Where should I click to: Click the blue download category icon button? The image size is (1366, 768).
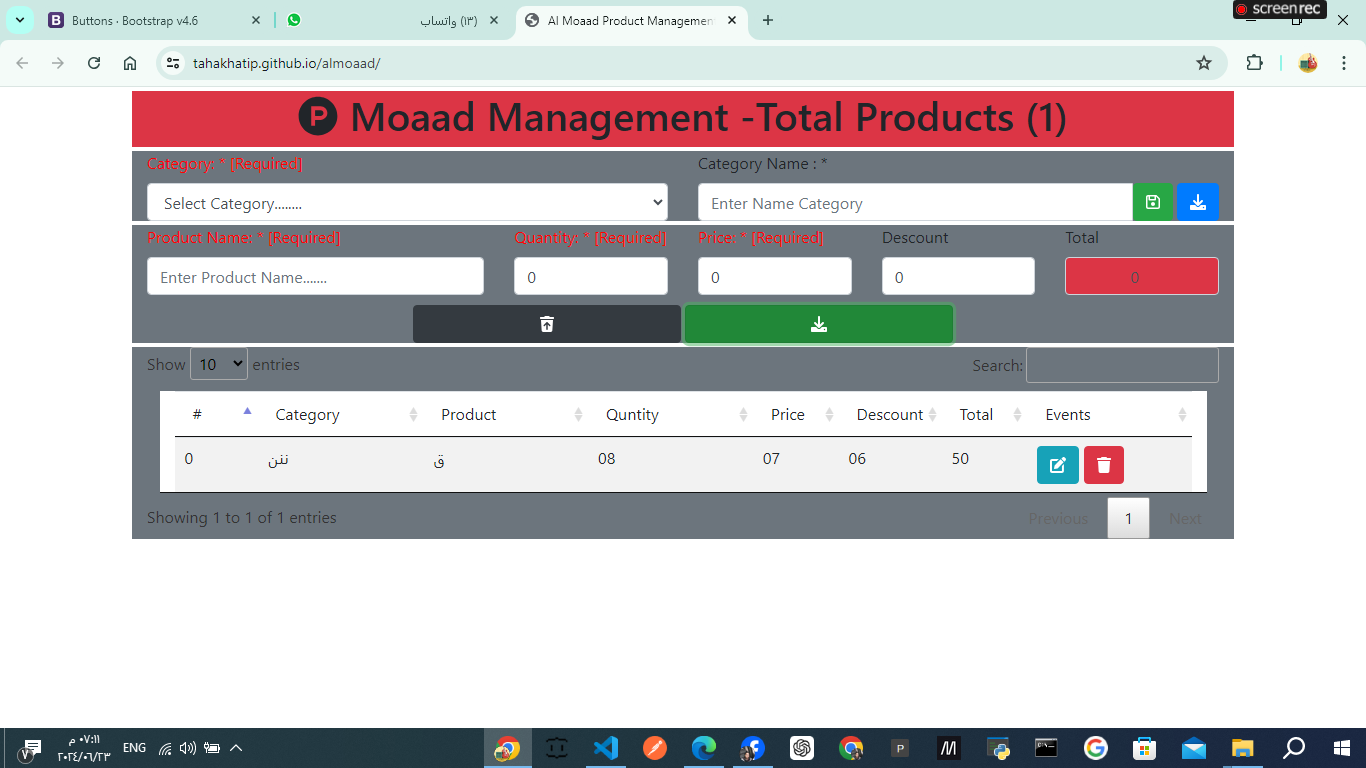point(1198,202)
